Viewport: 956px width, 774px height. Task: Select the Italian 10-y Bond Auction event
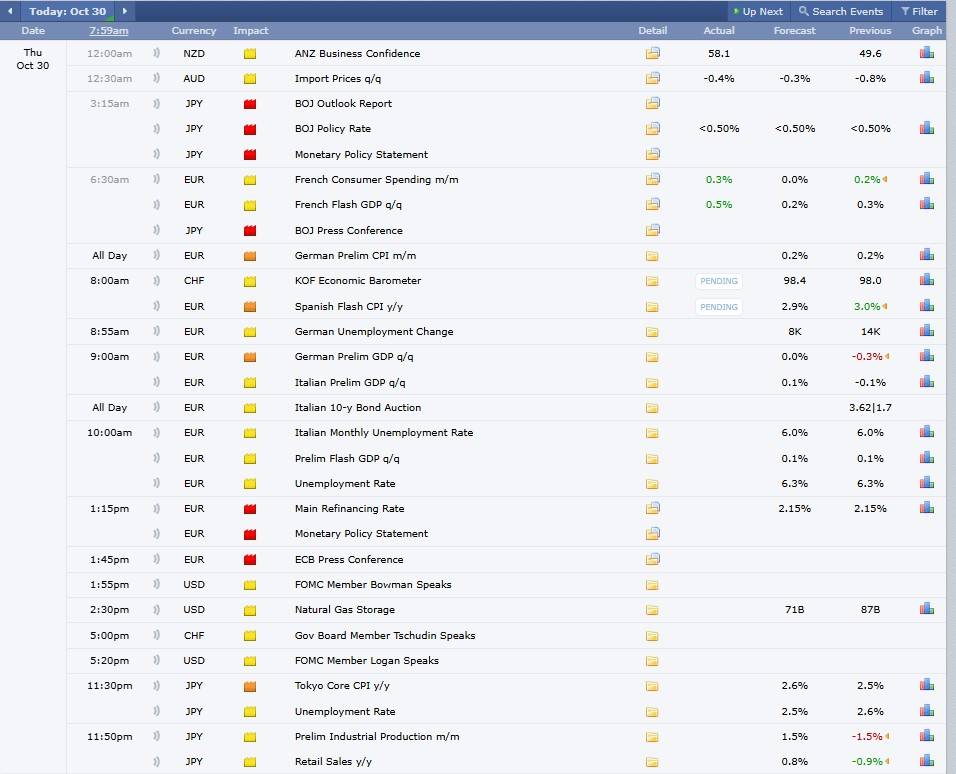(357, 407)
